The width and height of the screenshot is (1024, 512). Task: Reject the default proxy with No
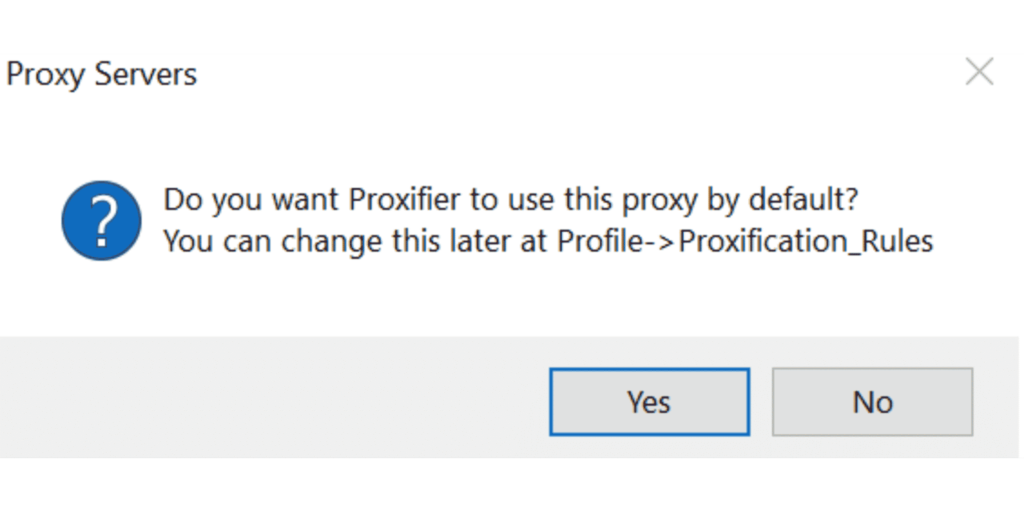pos(872,402)
